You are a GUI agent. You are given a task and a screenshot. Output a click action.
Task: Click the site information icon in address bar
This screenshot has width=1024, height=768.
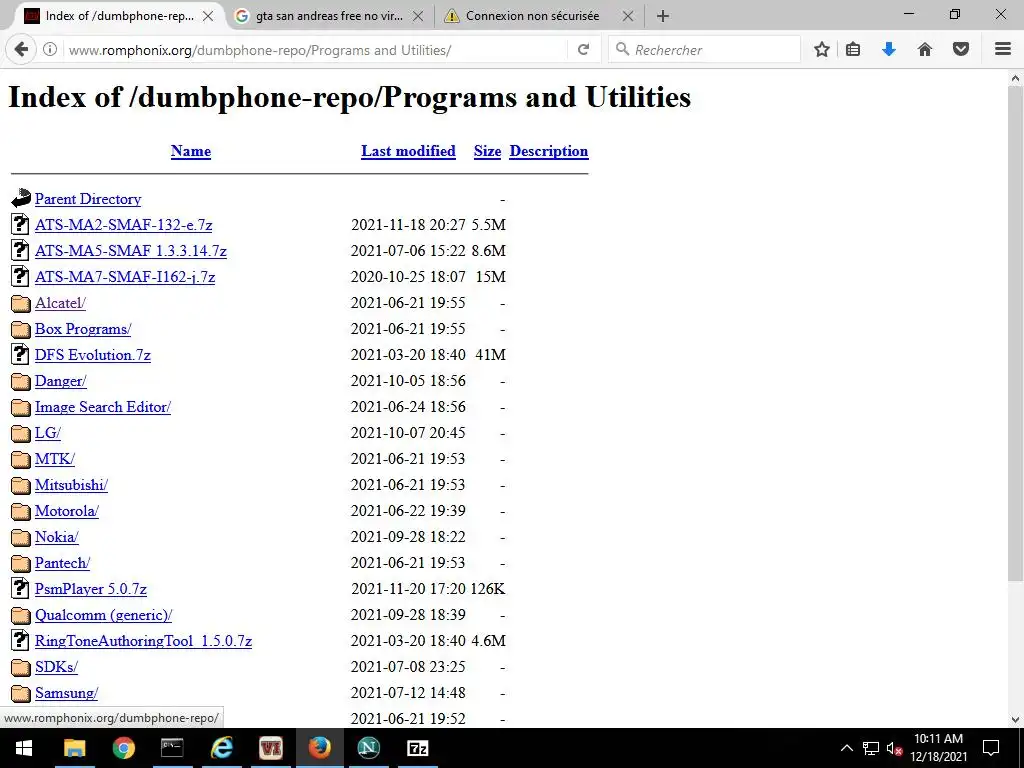tap(50, 50)
